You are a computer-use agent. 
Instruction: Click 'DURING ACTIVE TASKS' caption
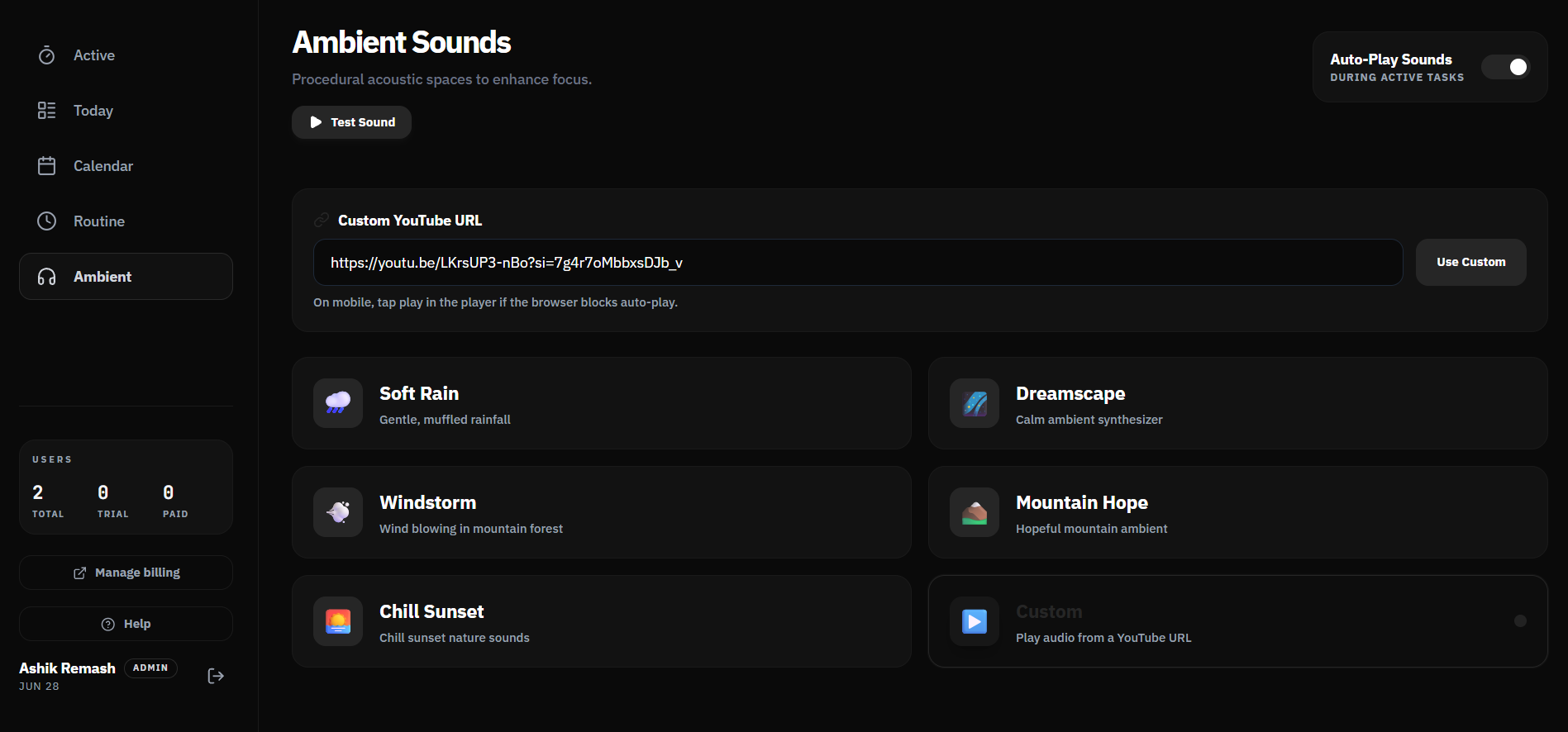[1397, 78]
